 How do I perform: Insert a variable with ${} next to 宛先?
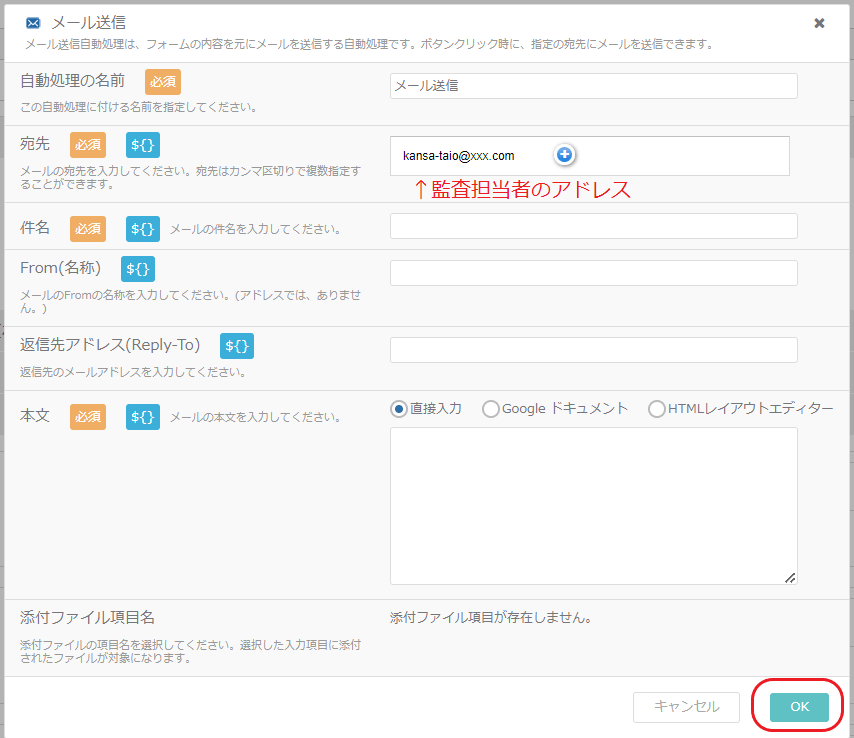tap(143, 145)
